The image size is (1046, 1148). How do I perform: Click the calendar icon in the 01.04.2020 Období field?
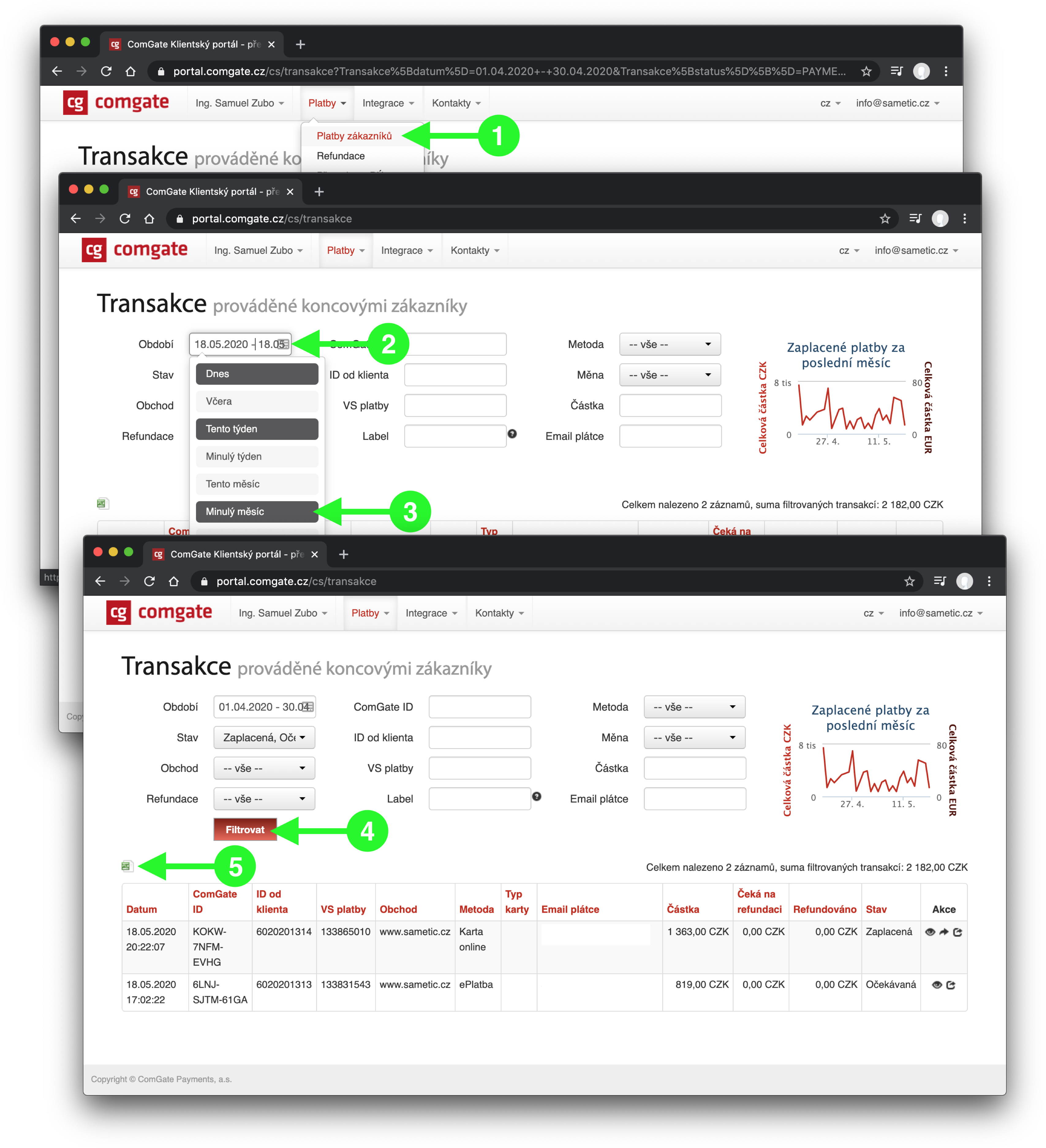[308, 707]
